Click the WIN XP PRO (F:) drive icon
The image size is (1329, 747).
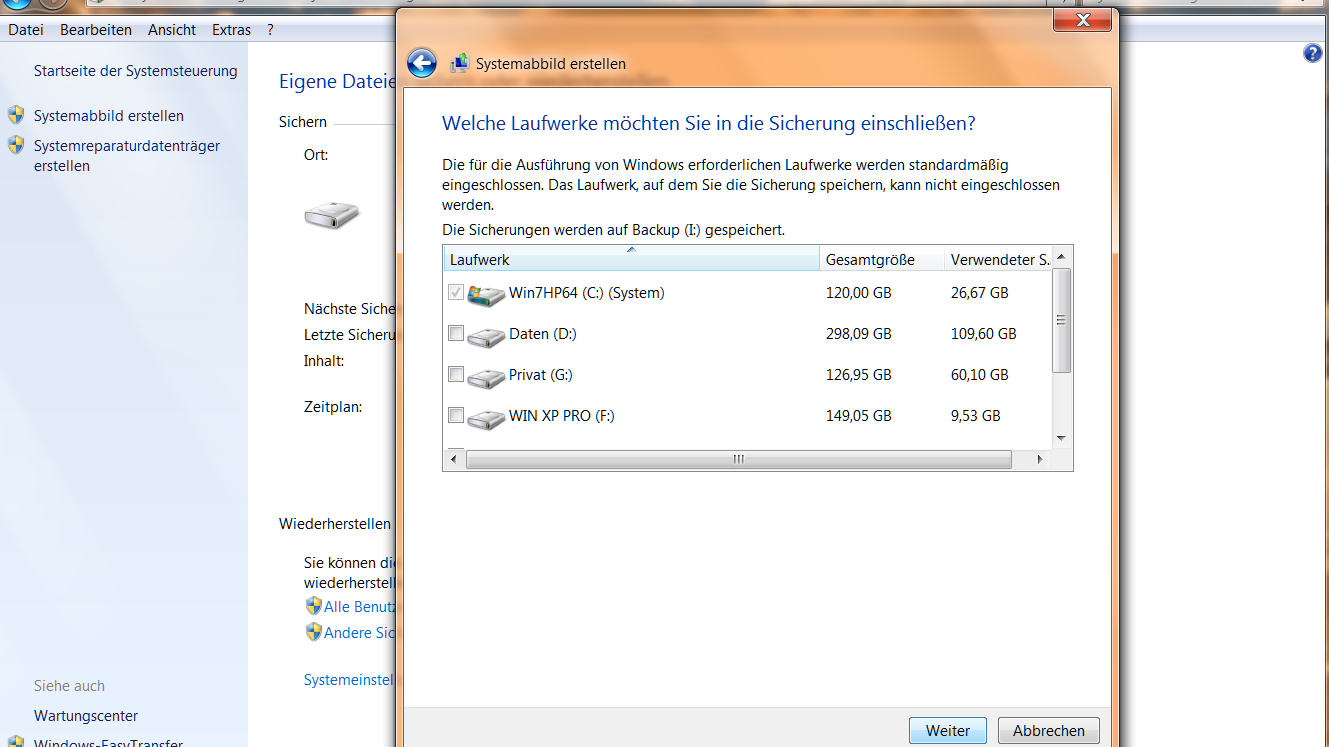pos(487,419)
